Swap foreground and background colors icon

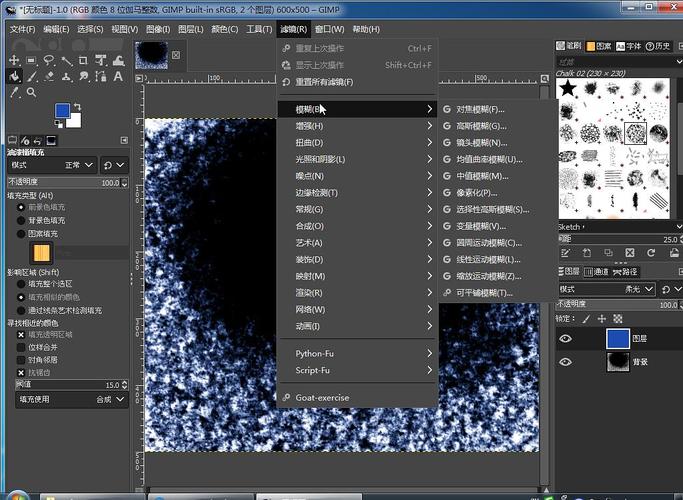click(77, 104)
